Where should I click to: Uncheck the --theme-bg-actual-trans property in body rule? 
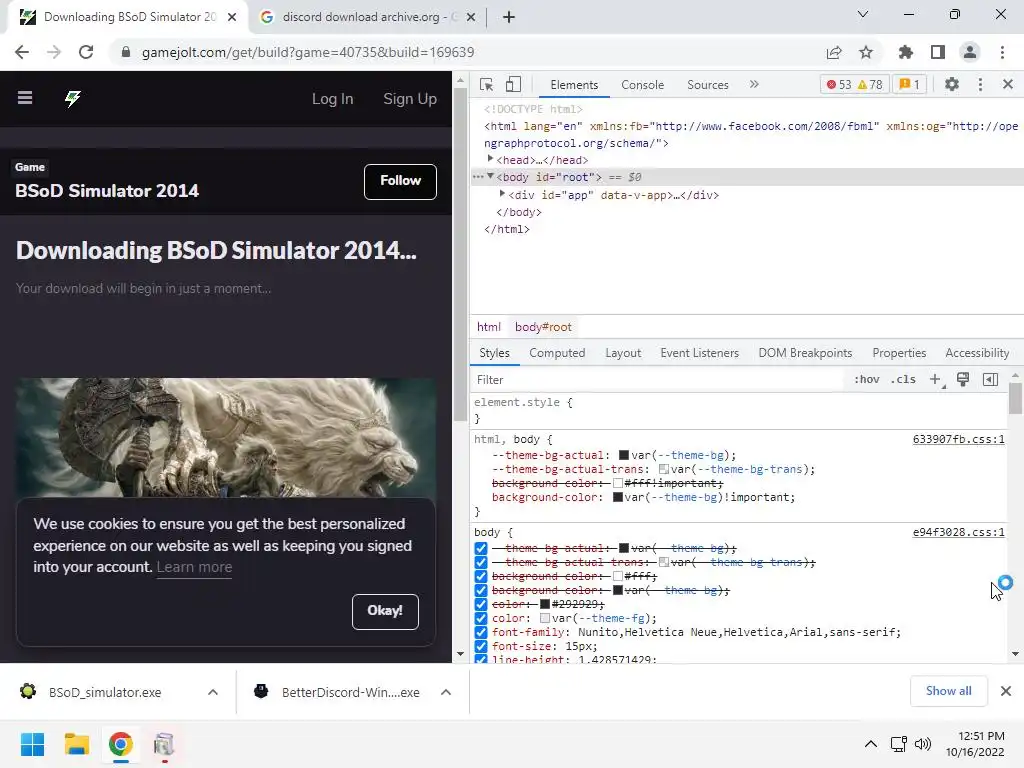tap(481, 562)
